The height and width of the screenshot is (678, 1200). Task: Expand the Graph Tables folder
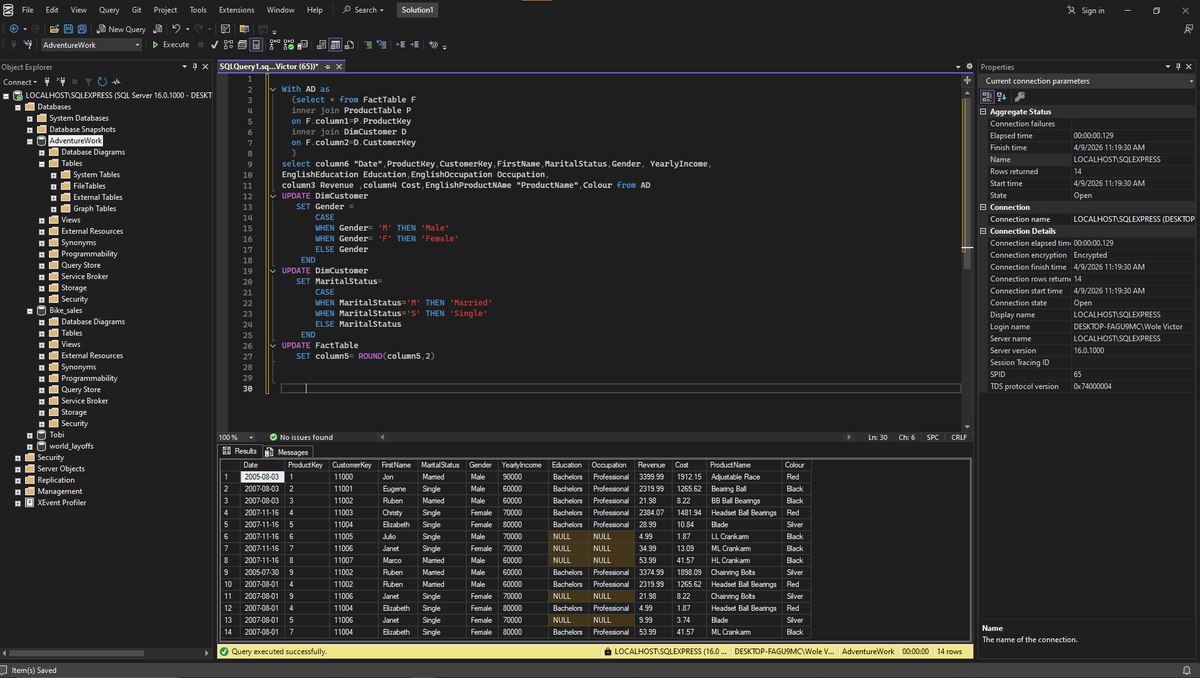pyautogui.click(x=54, y=209)
